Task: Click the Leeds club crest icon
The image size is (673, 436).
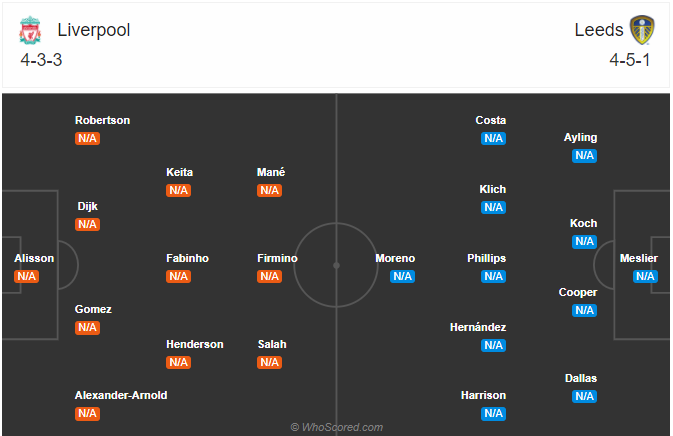Action: point(642,30)
